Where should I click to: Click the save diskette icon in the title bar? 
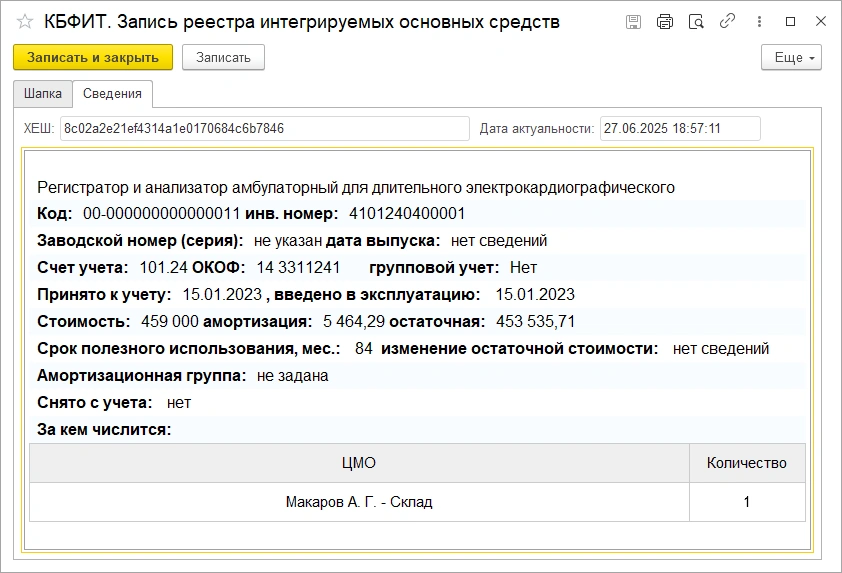634,22
